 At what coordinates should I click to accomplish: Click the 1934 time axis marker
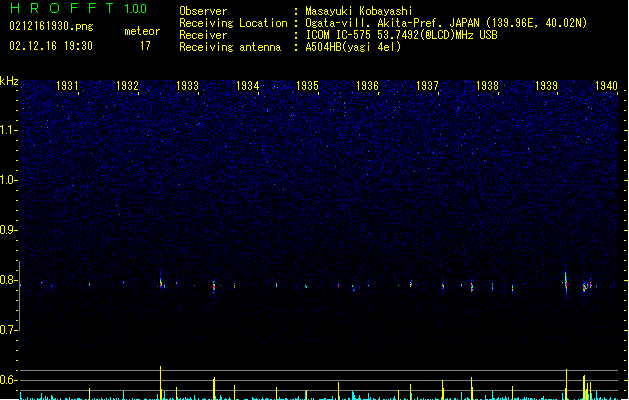tap(248, 86)
